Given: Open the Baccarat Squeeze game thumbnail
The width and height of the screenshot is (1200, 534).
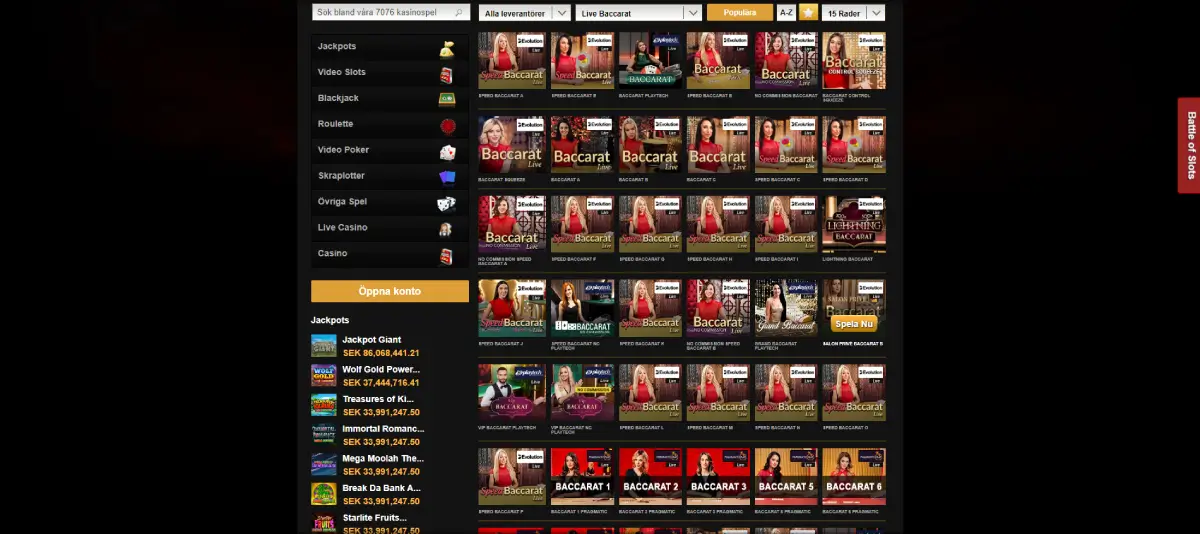Looking at the screenshot, I should 512,145.
